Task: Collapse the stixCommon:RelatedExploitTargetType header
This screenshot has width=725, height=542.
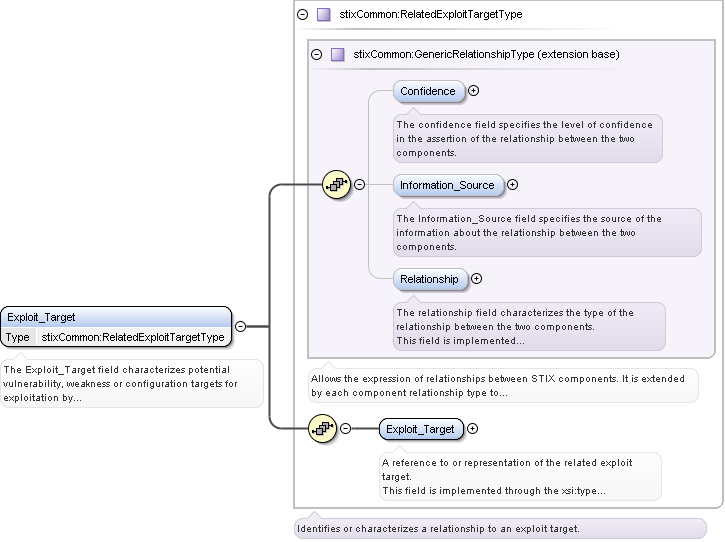Action: coord(303,15)
